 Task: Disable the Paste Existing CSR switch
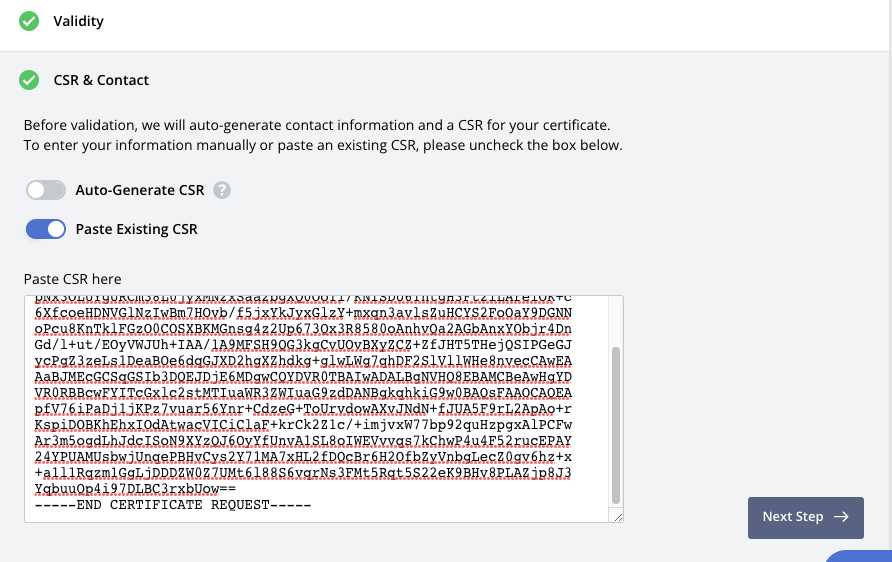(x=46, y=229)
